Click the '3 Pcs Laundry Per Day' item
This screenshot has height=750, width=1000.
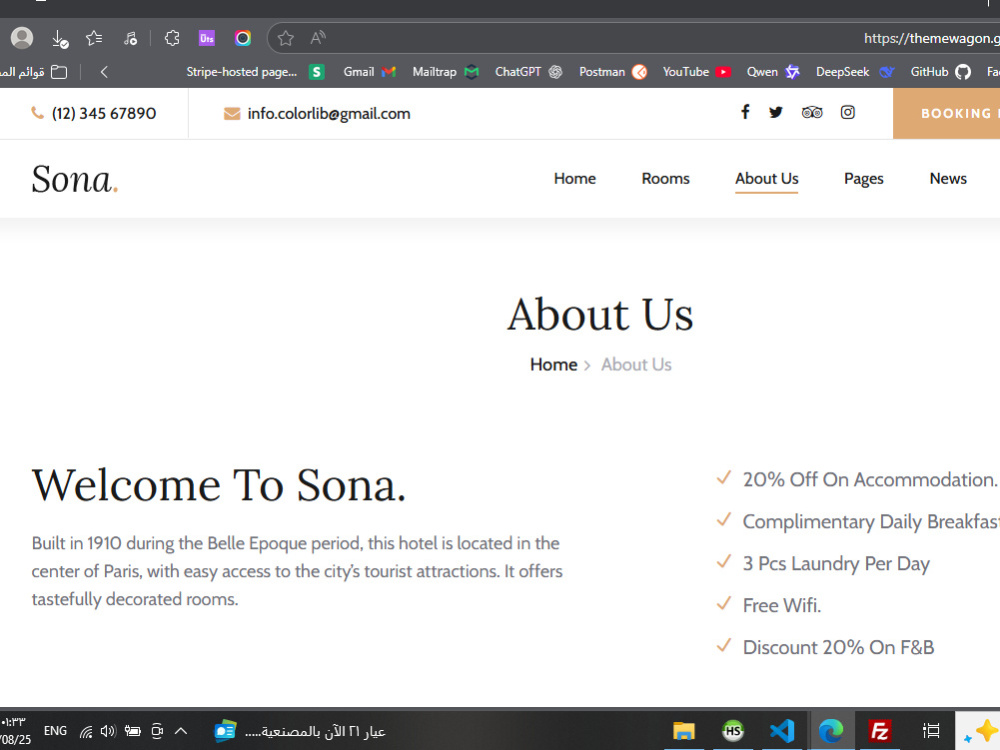(836, 564)
